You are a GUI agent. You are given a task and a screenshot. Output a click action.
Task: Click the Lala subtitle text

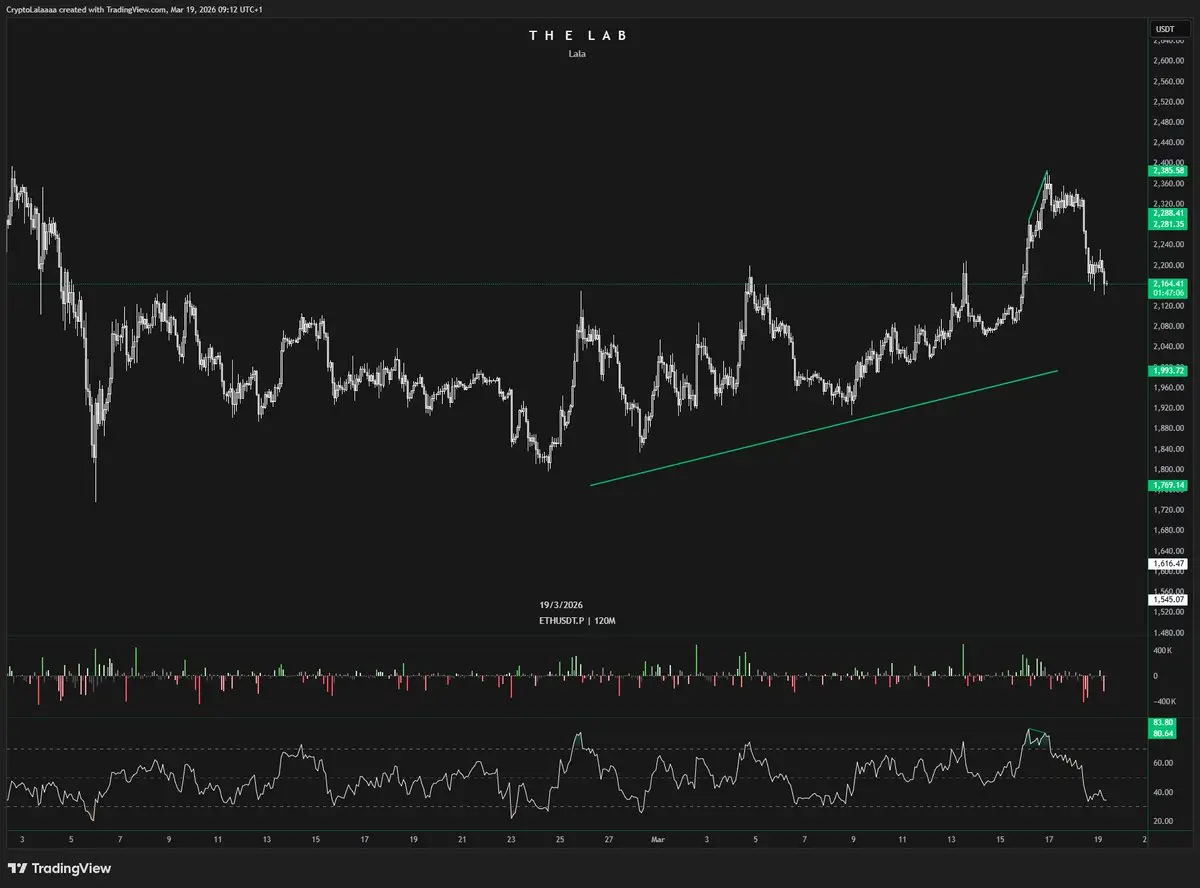point(577,54)
